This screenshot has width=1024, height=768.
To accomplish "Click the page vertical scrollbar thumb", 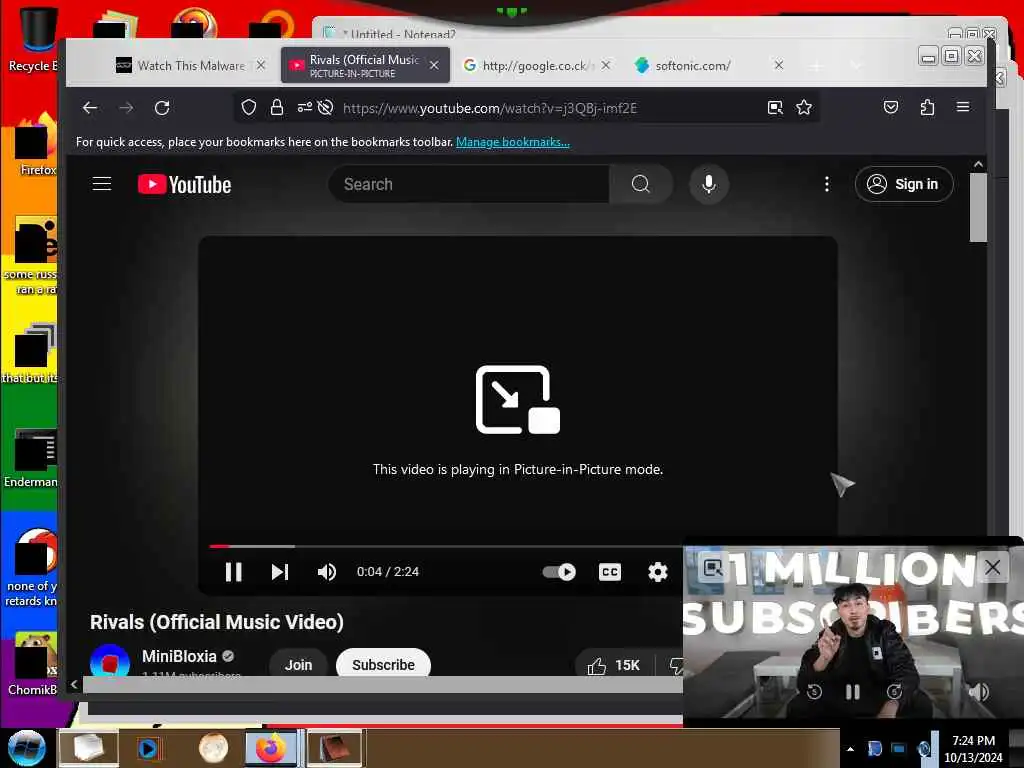I will coord(978,208).
